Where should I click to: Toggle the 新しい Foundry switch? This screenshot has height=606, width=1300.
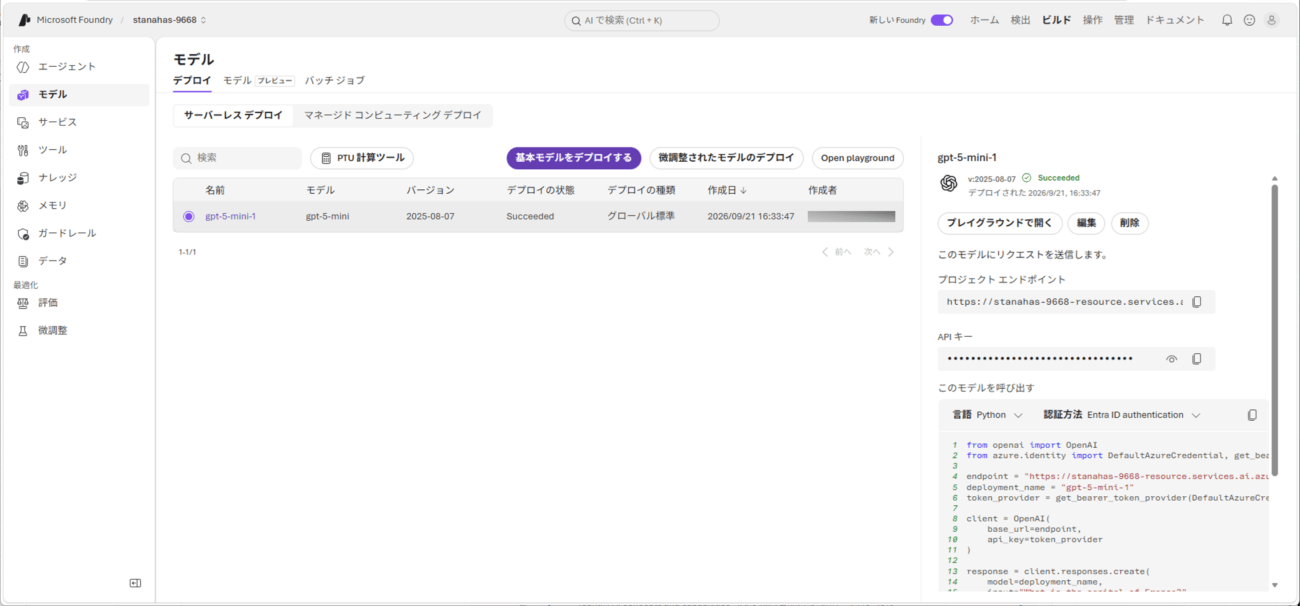tap(941, 20)
